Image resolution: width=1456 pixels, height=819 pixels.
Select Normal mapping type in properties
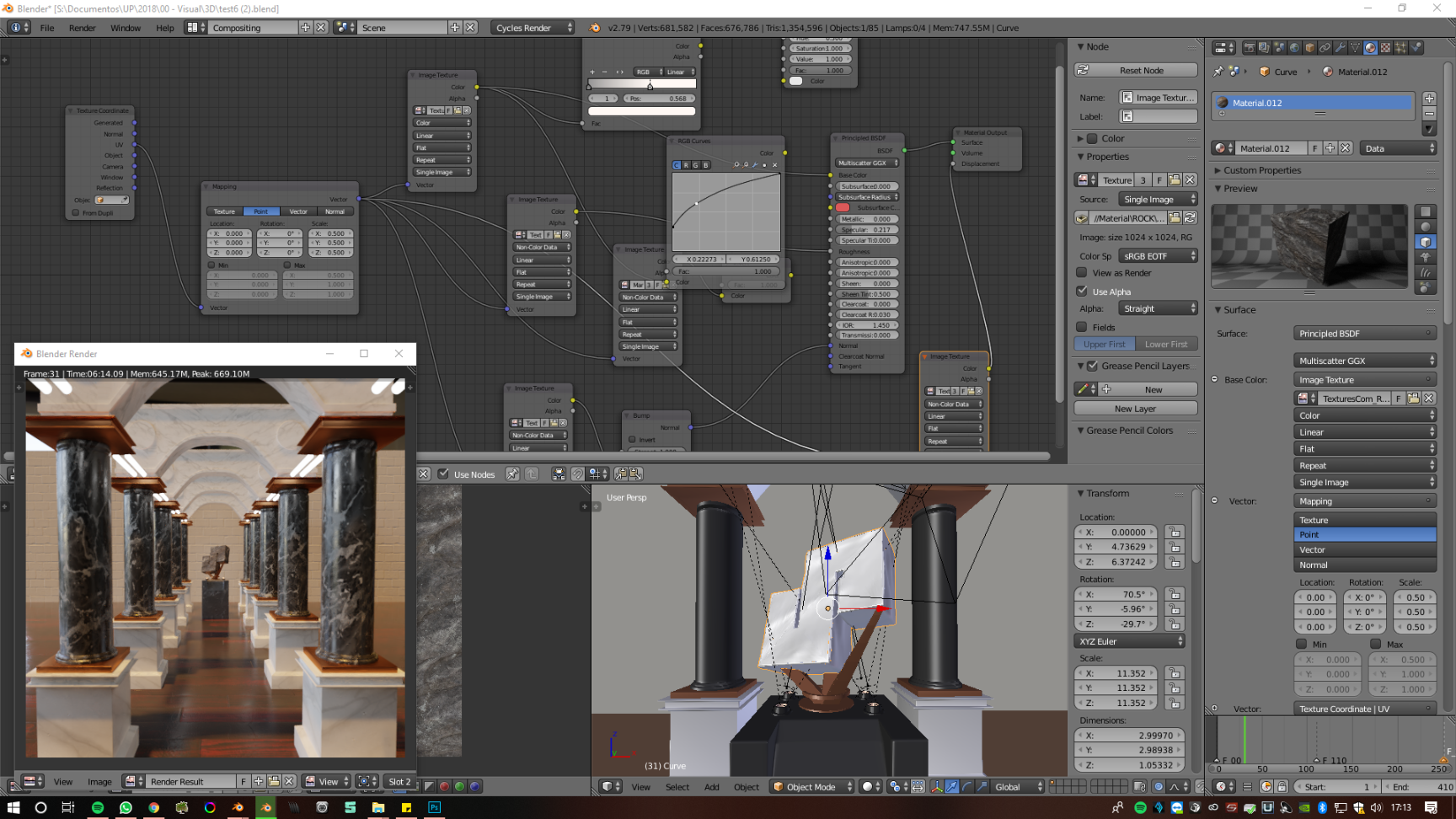tap(1365, 565)
